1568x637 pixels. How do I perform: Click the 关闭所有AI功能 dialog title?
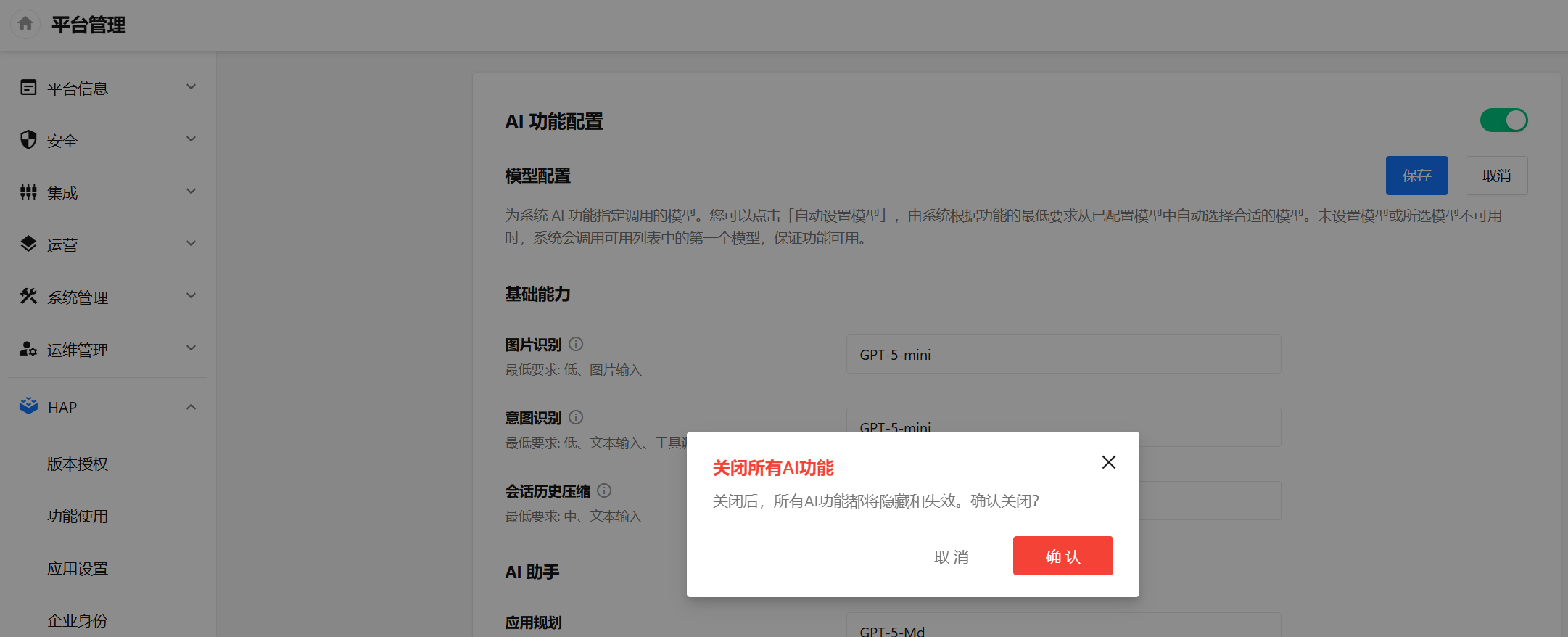point(773,468)
